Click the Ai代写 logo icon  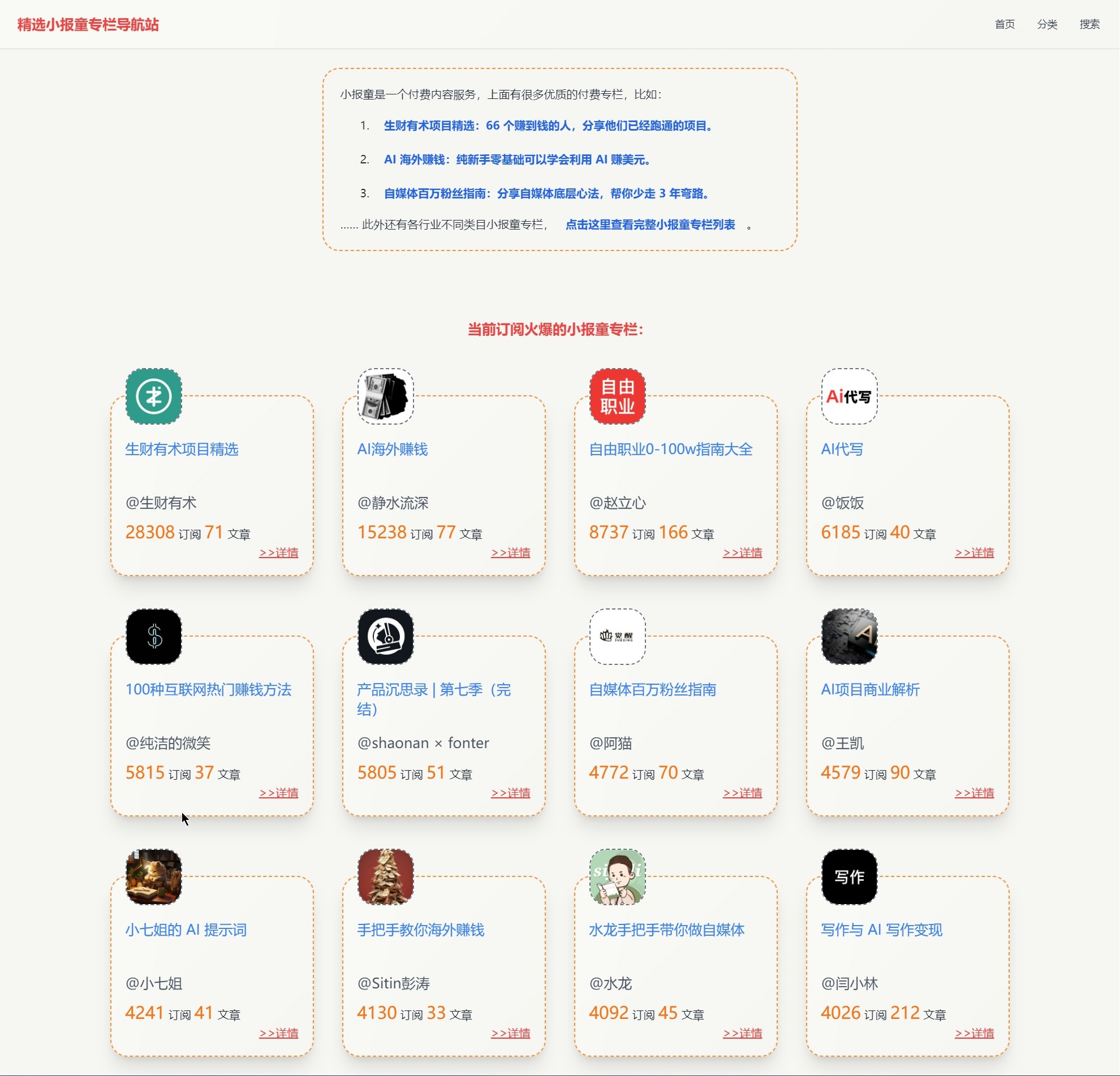coord(849,396)
